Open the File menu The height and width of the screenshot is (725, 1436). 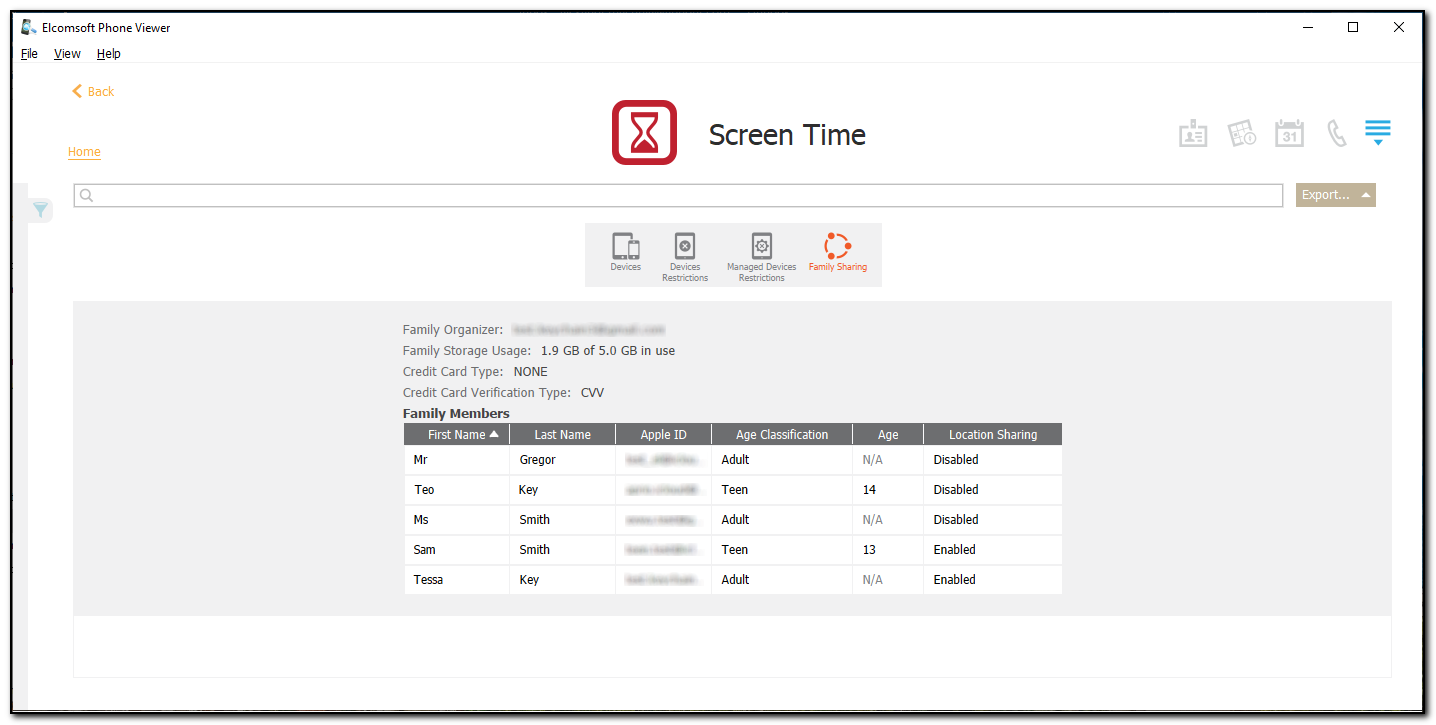(x=29, y=53)
